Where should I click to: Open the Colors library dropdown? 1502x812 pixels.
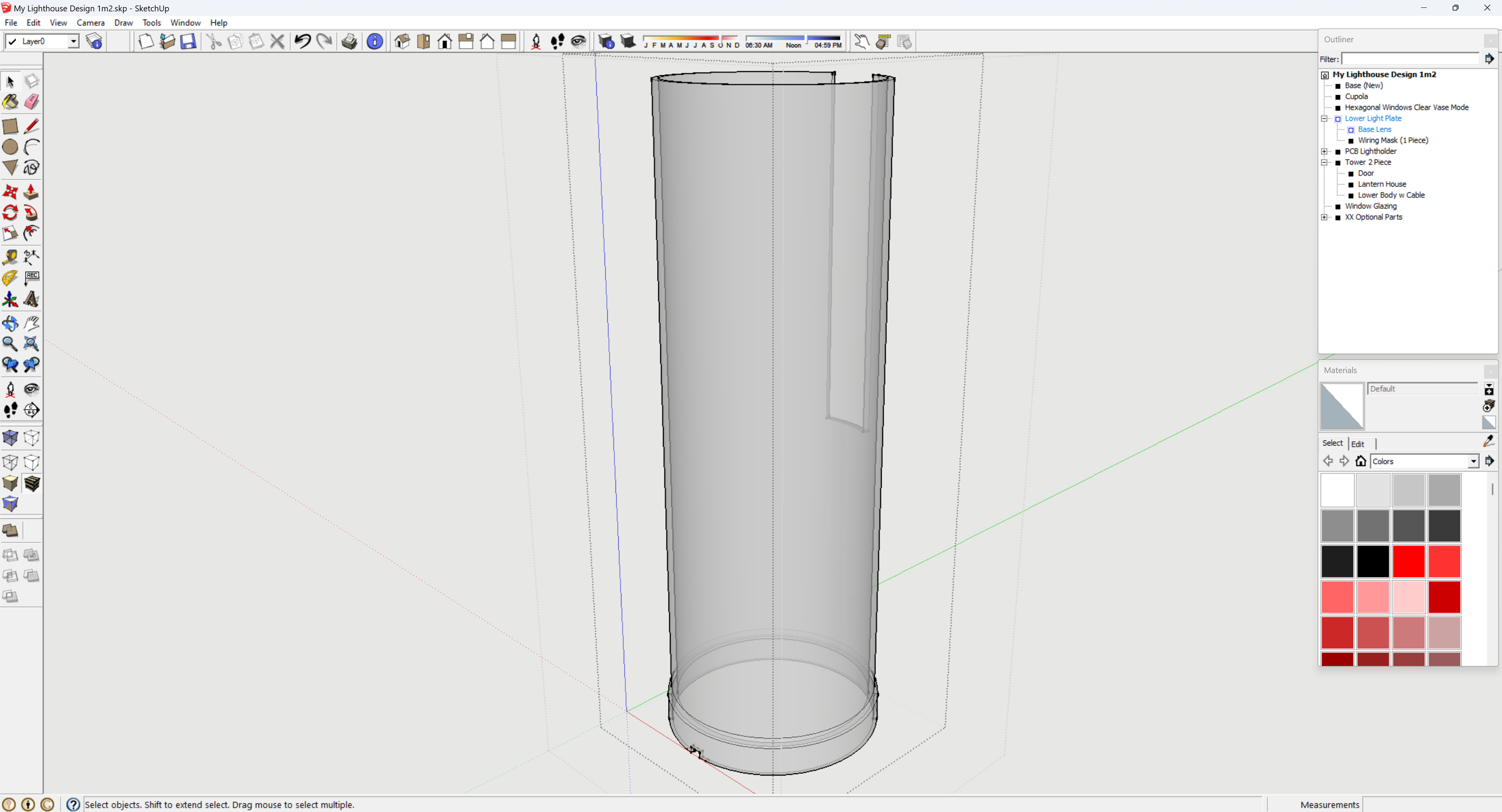pos(1473,462)
